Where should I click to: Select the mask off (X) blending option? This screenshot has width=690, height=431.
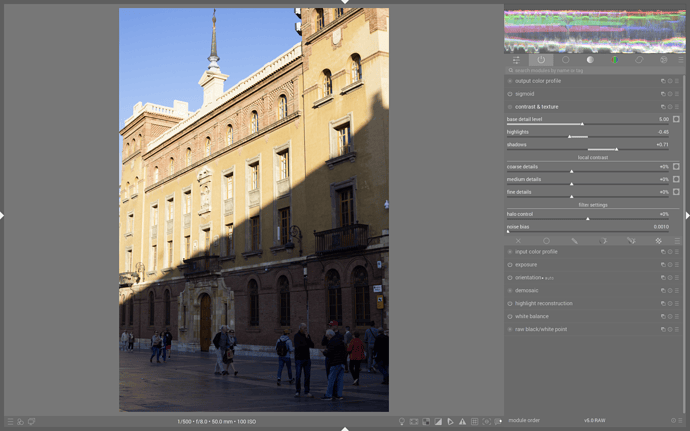pos(518,241)
